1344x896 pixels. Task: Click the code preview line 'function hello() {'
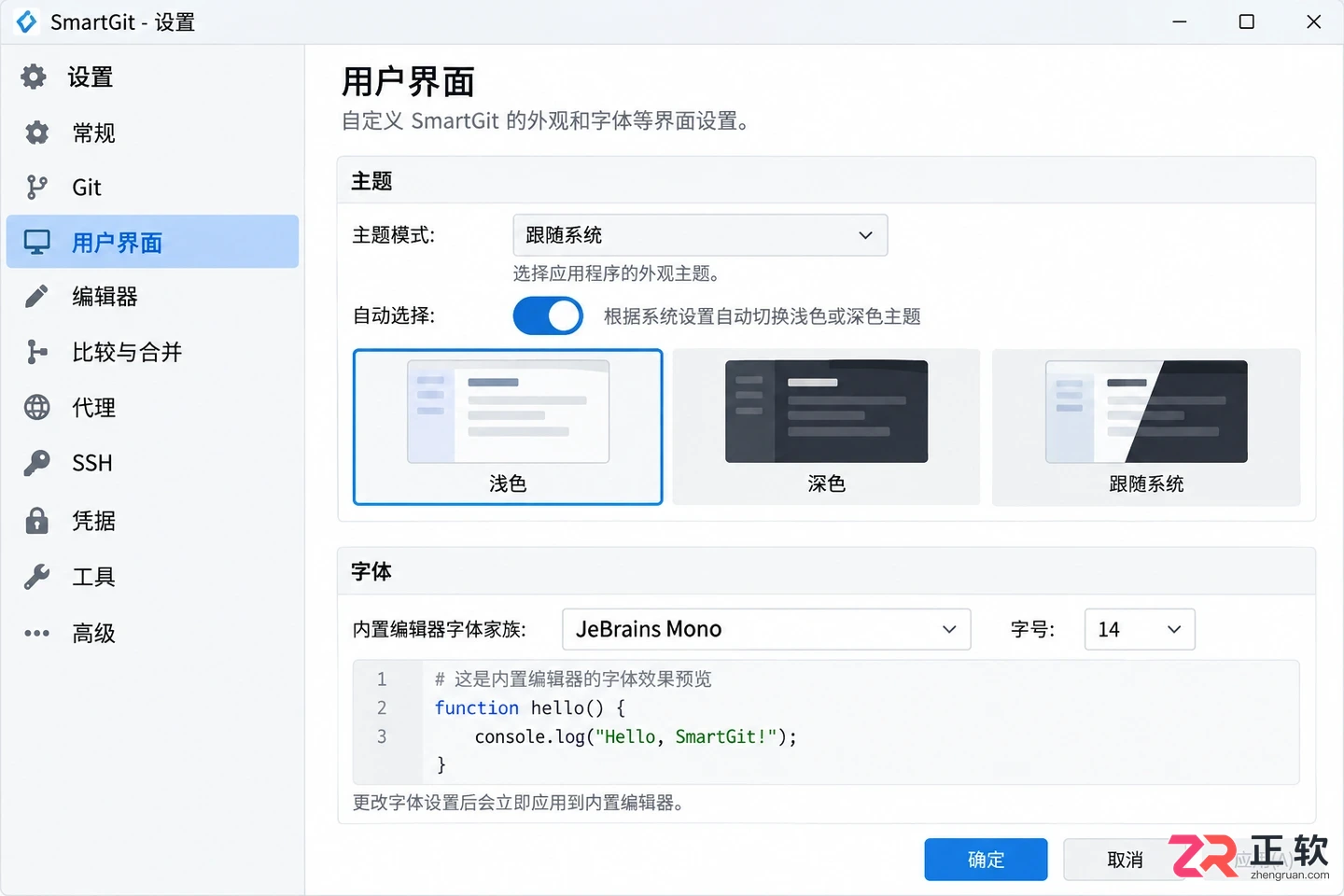coord(530,707)
